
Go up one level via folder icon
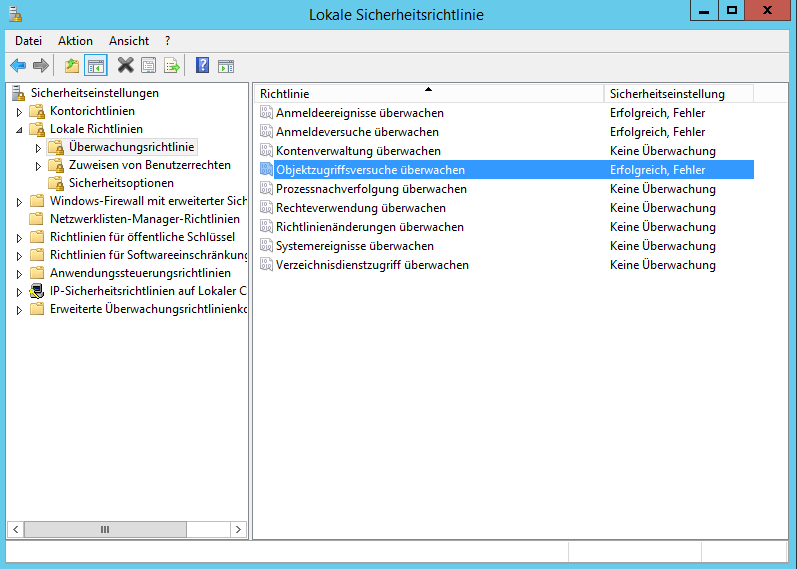72,66
